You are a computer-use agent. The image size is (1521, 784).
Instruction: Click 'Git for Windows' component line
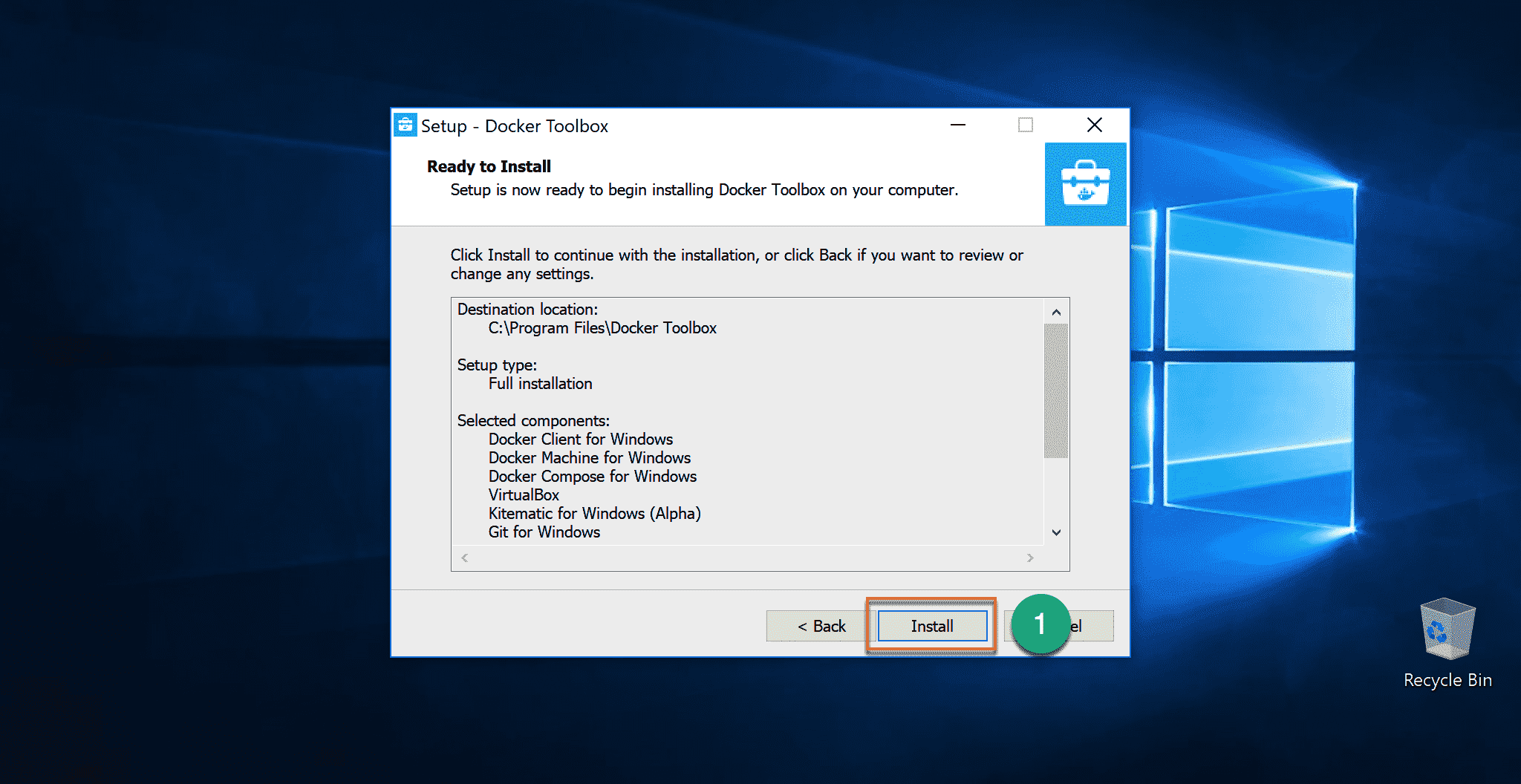coord(544,532)
